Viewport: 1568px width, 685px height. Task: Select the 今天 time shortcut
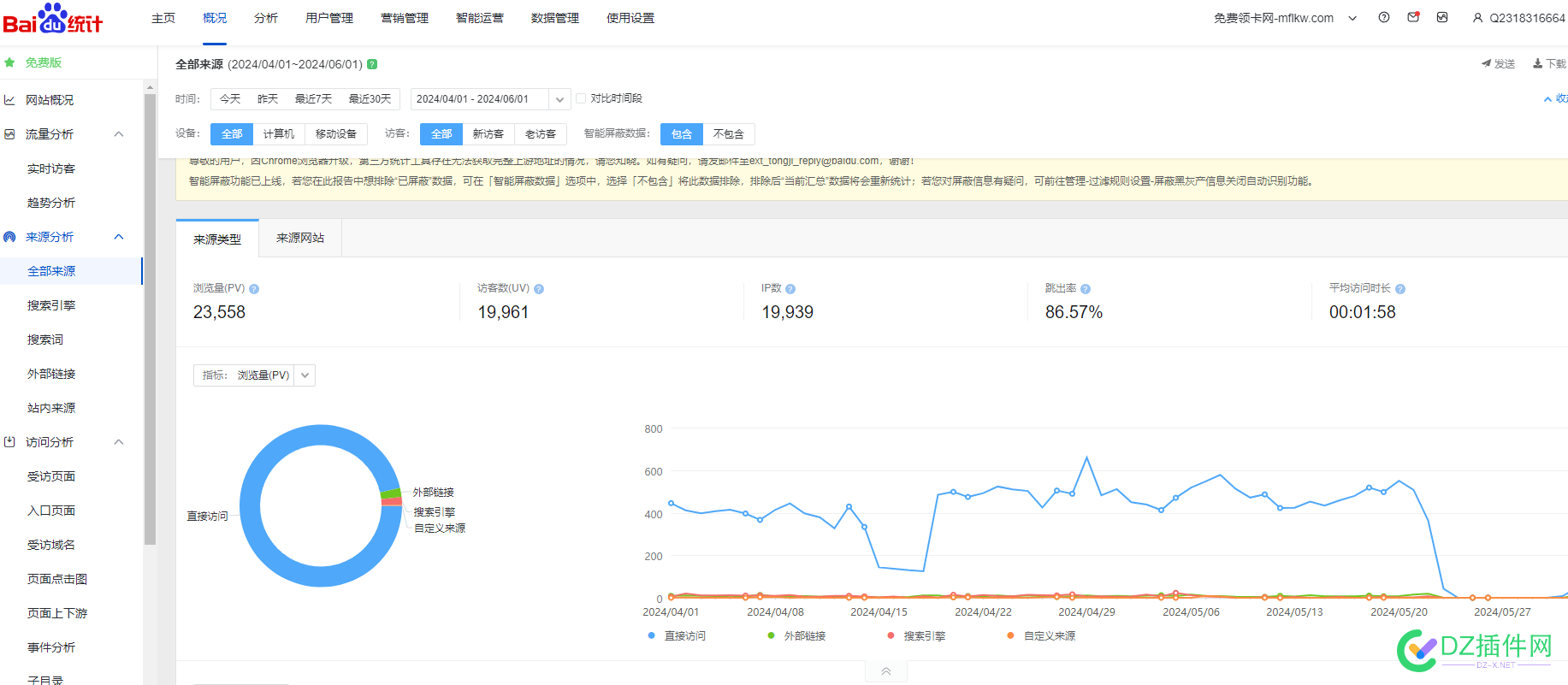(x=230, y=99)
